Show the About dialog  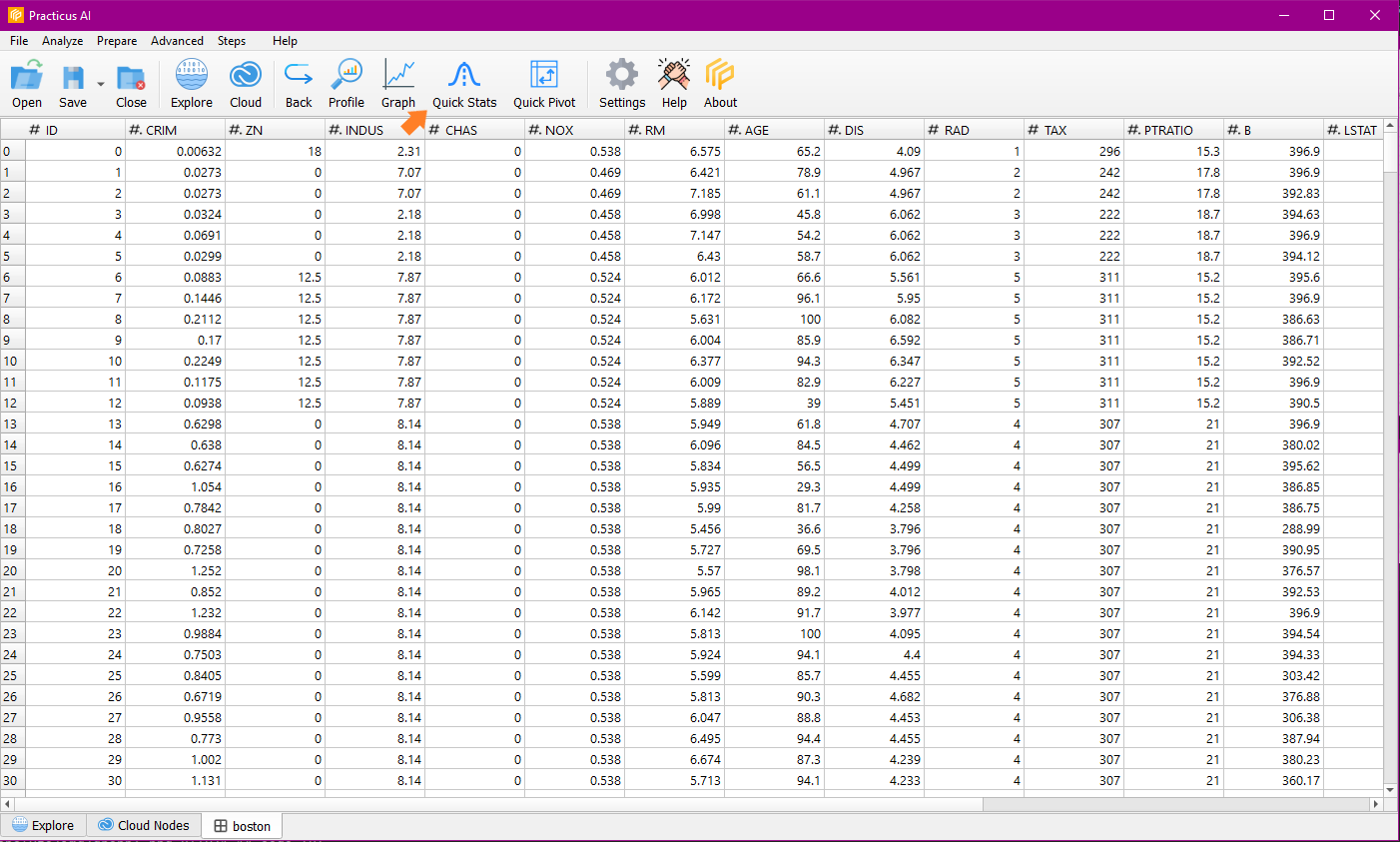pos(720,84)
